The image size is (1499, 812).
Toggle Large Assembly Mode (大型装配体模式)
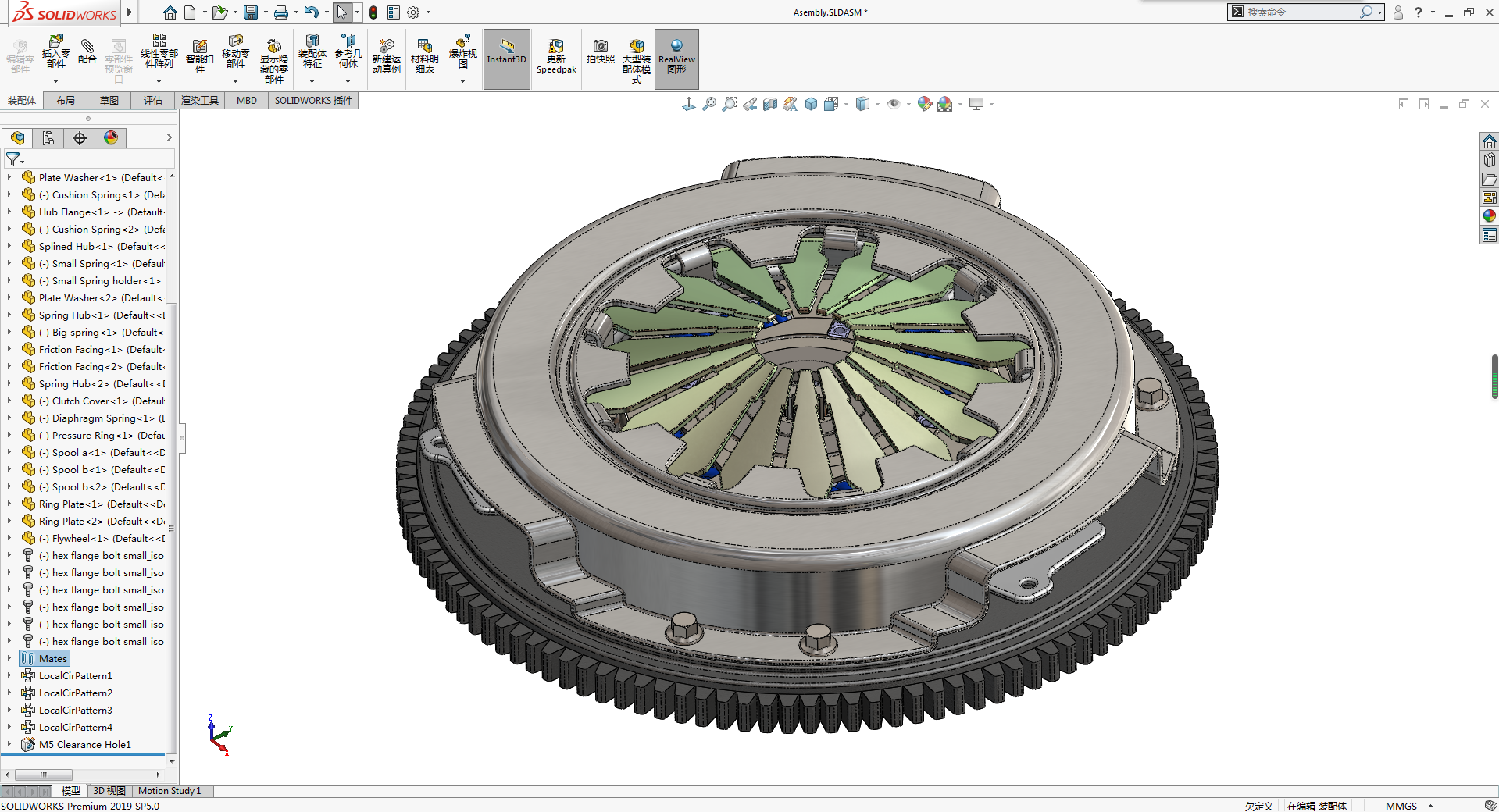[637, 57]
